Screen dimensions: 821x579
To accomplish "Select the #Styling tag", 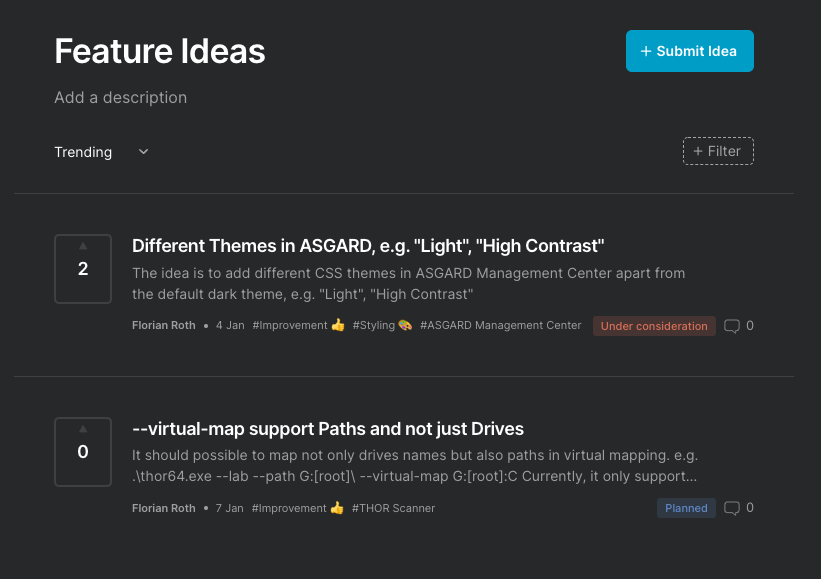I will [382, 326].
